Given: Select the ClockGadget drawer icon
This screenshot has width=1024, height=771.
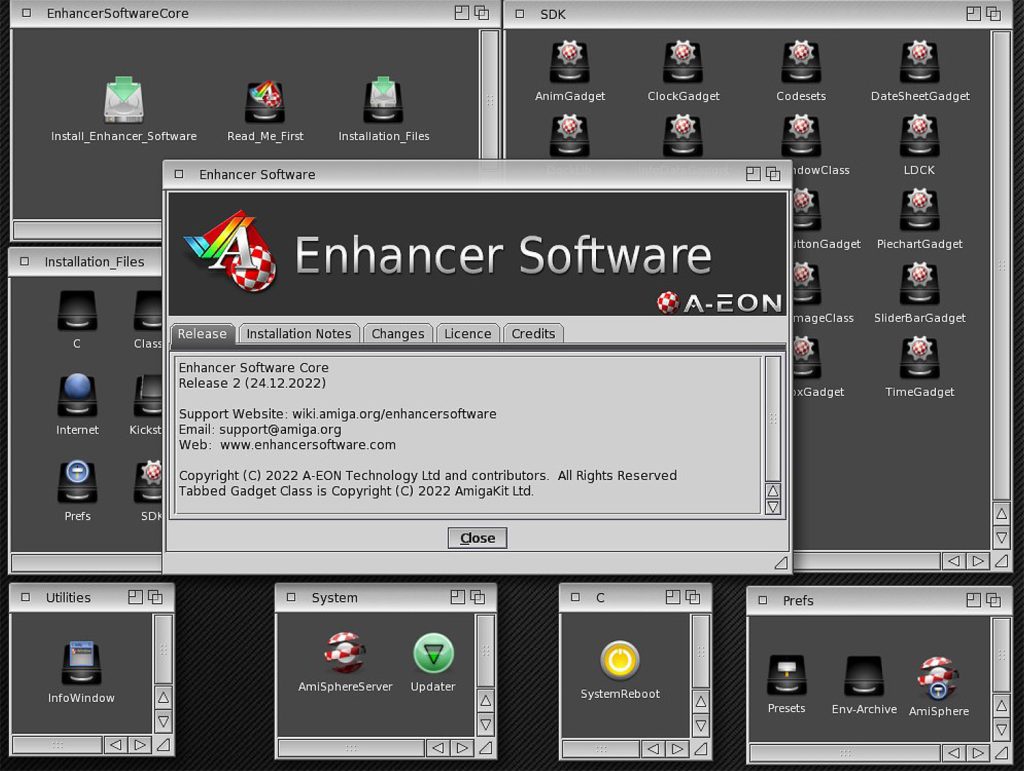Looking at the screenshot, I should click(x=683, y=61).
